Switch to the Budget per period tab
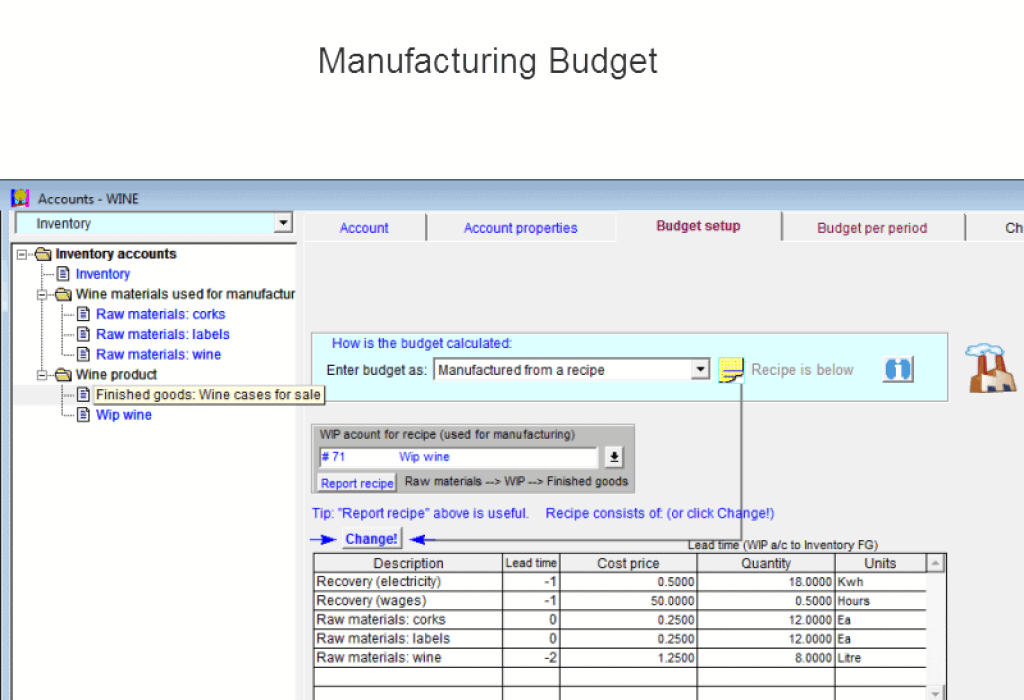 tap(871, 228)
